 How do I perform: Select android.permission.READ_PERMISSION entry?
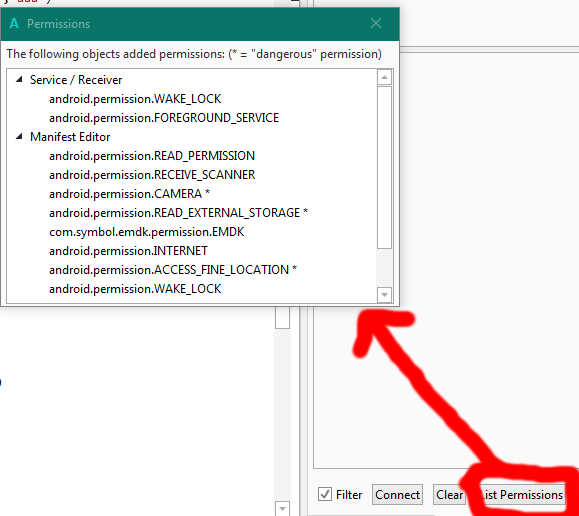click(152, 156)
